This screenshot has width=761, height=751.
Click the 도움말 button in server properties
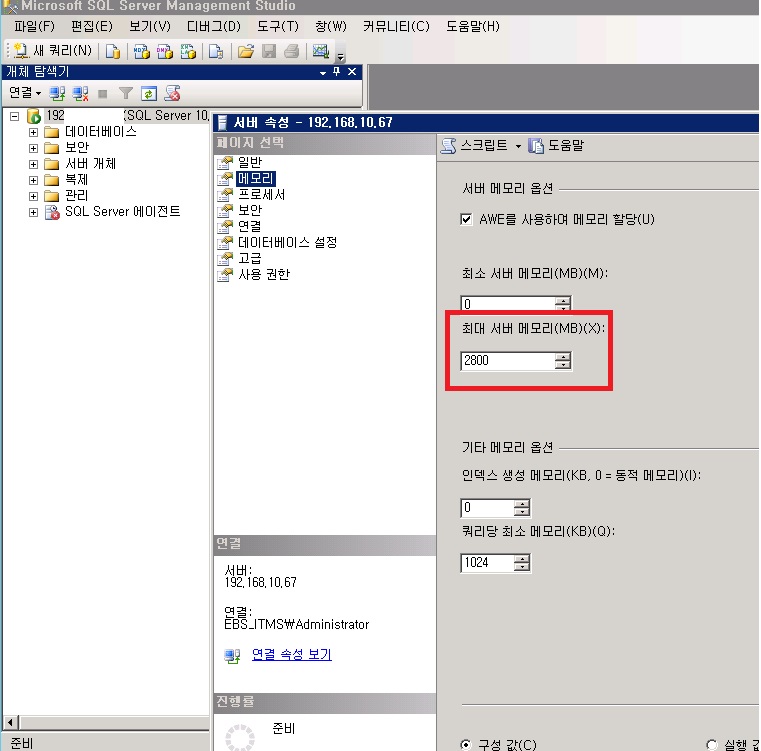[557, 145]
